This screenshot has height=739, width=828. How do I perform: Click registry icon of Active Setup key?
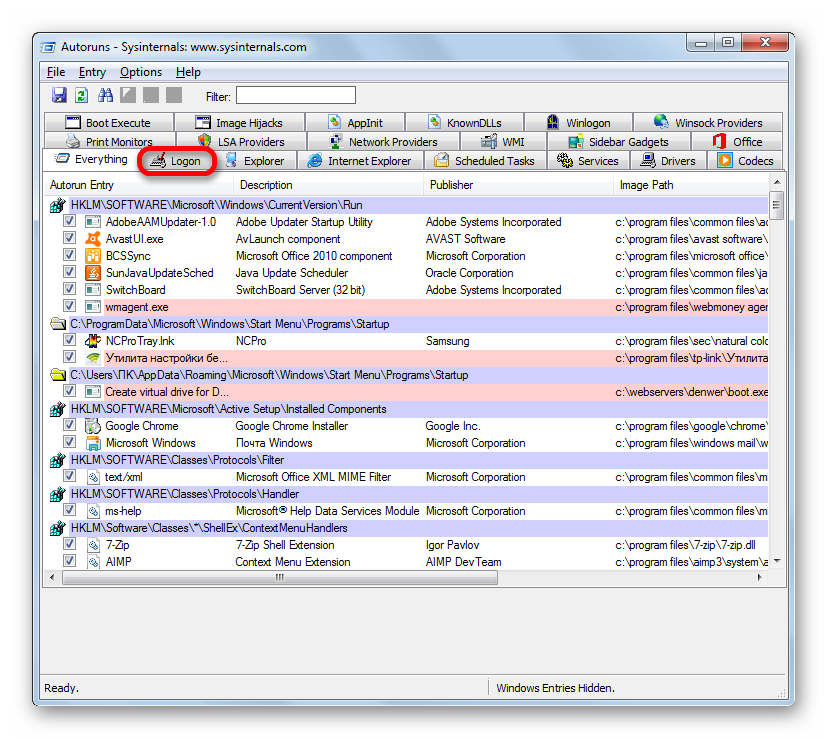[57, 409]
